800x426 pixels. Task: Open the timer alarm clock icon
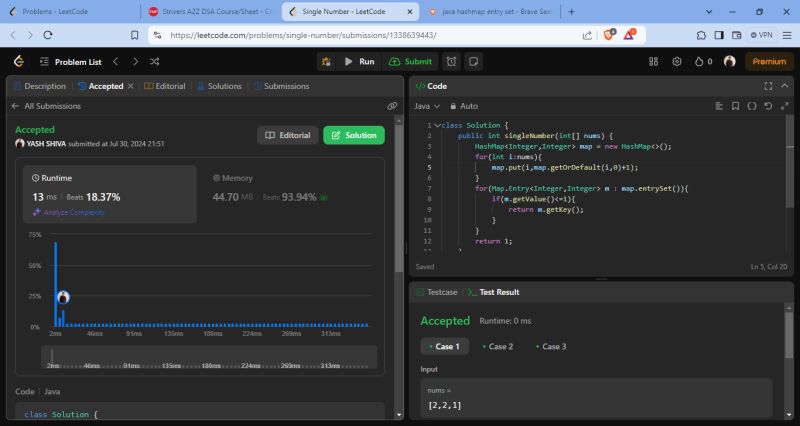452,61
